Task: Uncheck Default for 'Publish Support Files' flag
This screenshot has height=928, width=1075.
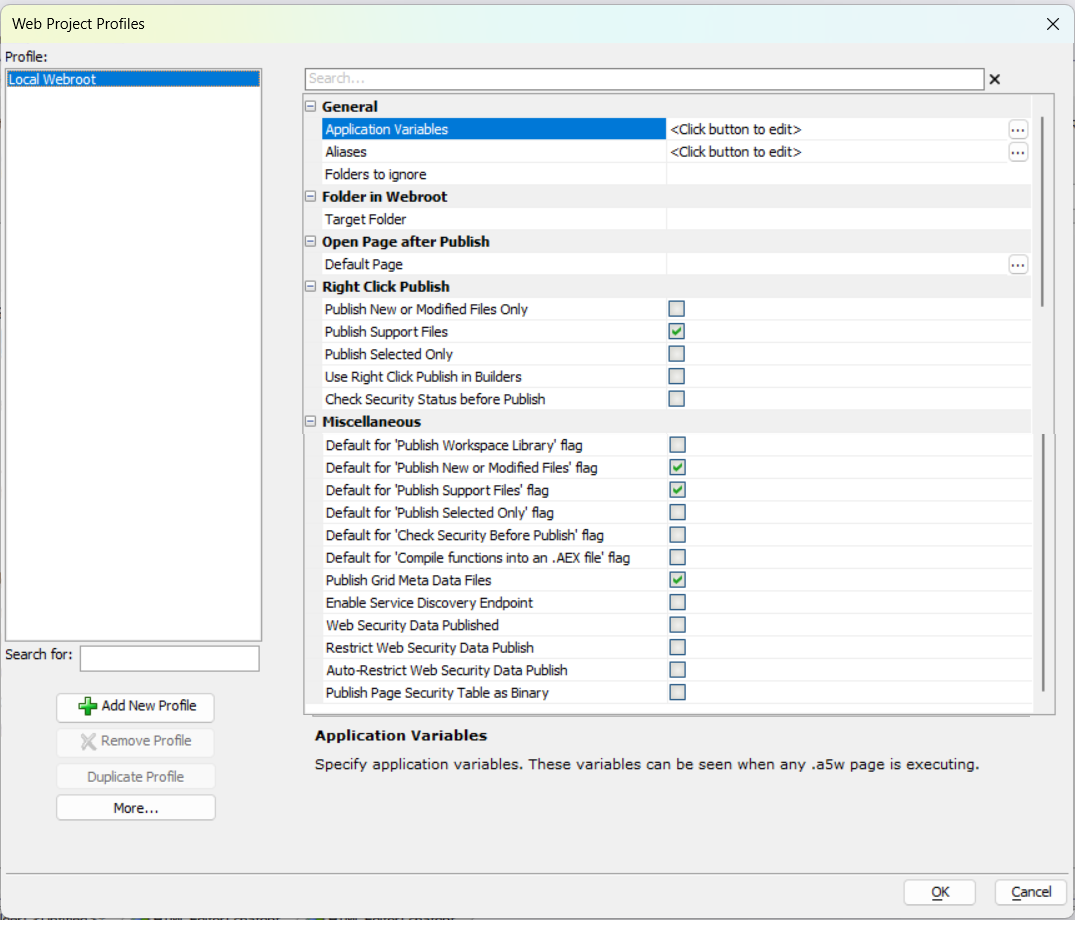Action: click(677, 490)
